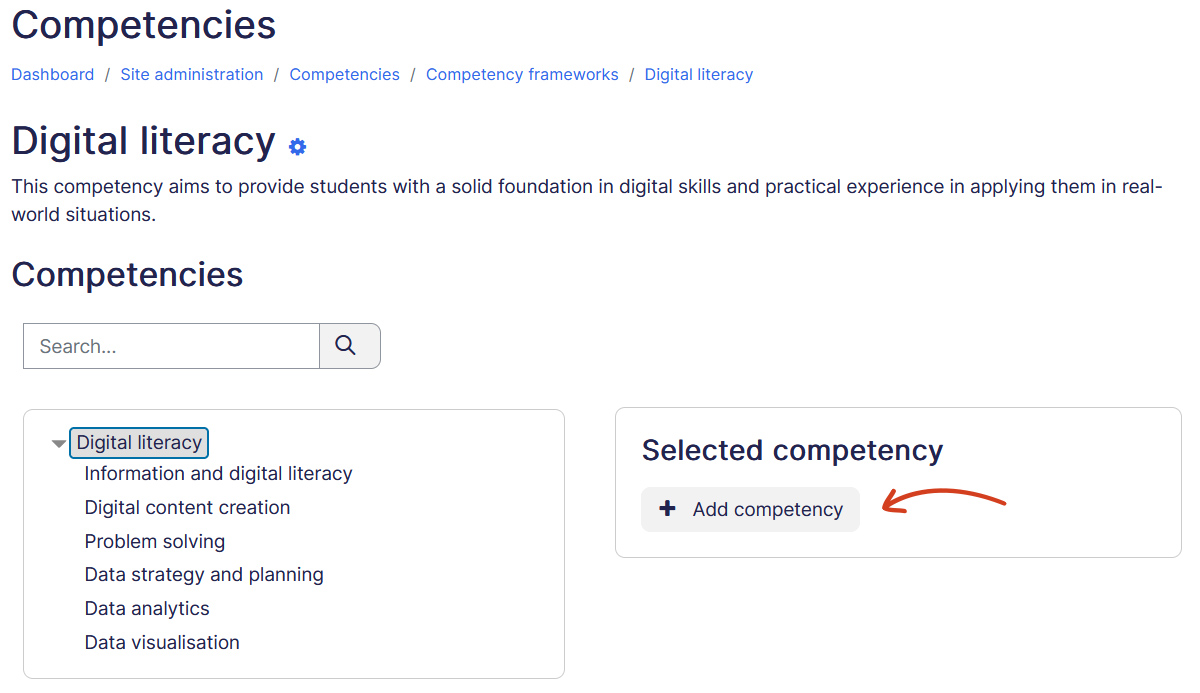Select Data strategy and planning competency
The image size is (1200, 693).
click(204, 575)
